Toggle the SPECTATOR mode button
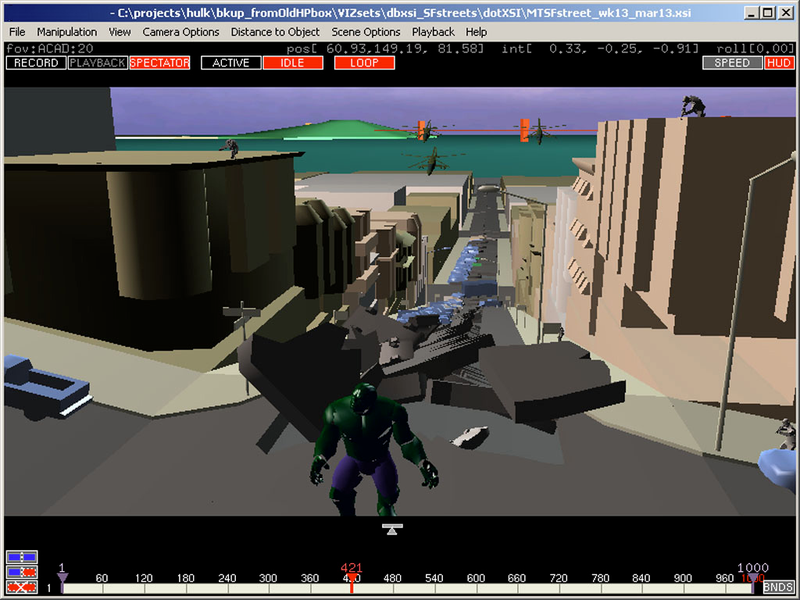The image size is (800, 600). coord(160,63)
